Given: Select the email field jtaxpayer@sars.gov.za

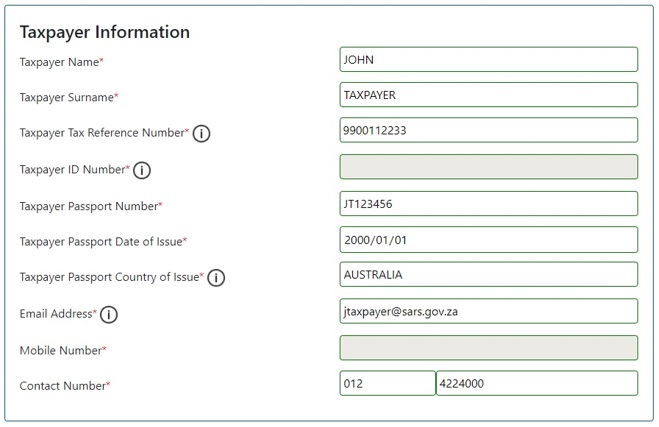Looking at the screenshot, I should pos(488,311).
